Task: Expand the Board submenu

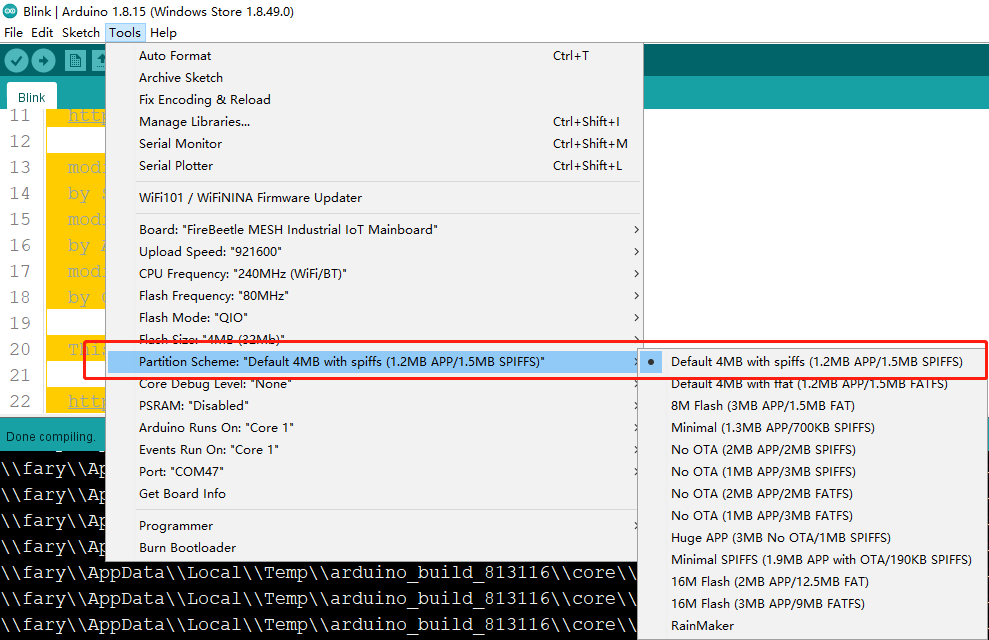Action: (x=375, y=230)
